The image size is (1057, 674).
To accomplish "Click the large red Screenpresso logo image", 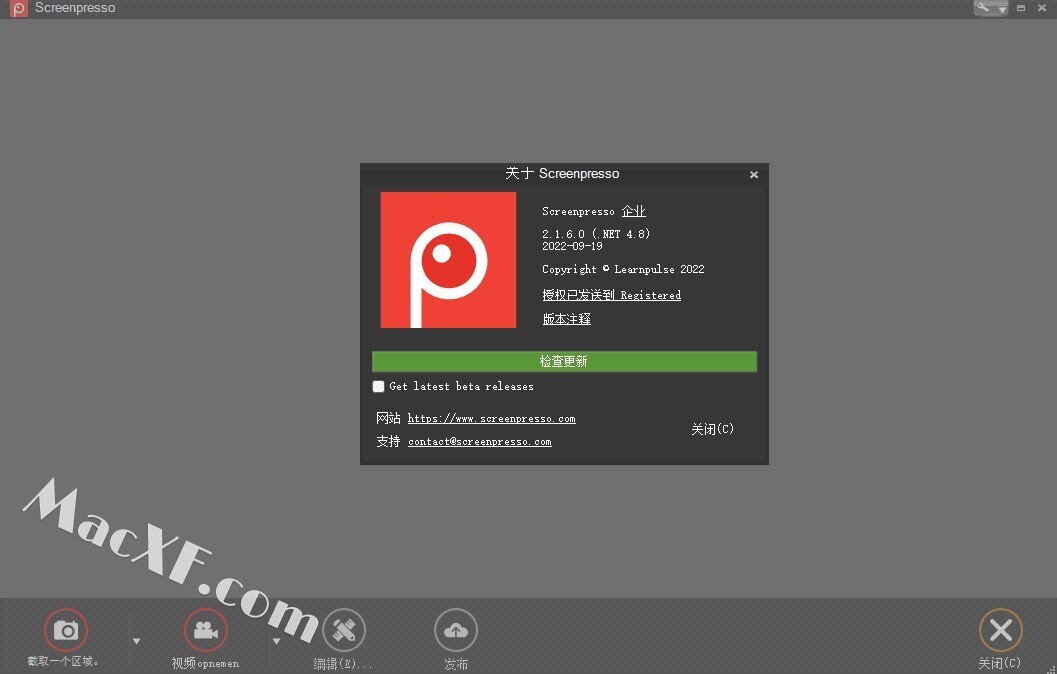I will pos(448,260).
